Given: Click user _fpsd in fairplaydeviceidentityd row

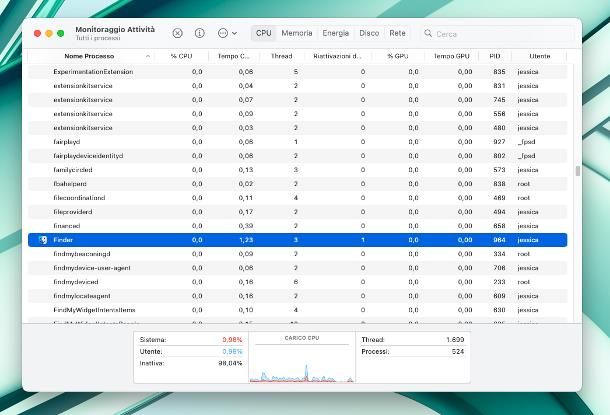Looking at the screenshot, I should 527,156.
